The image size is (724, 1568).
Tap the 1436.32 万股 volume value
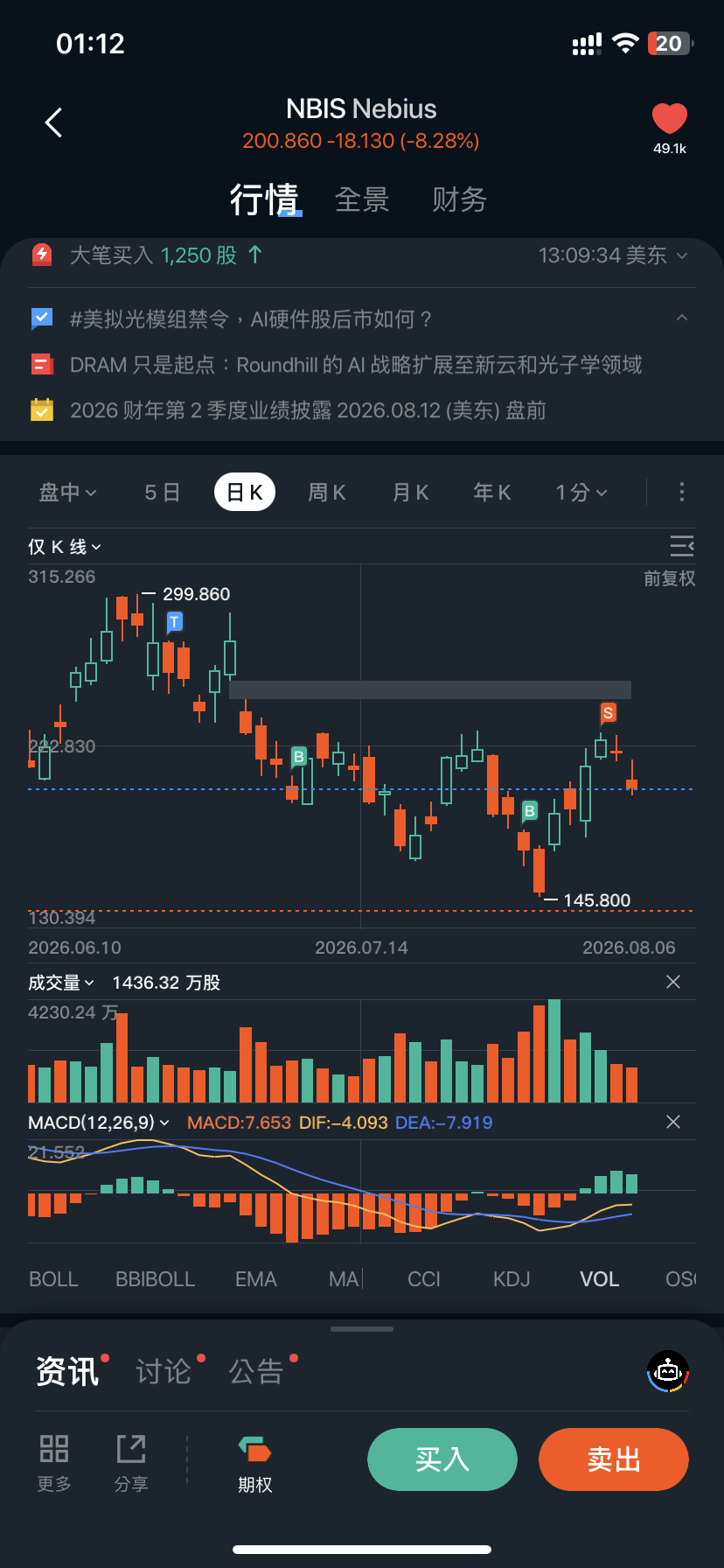click(166, 983)
